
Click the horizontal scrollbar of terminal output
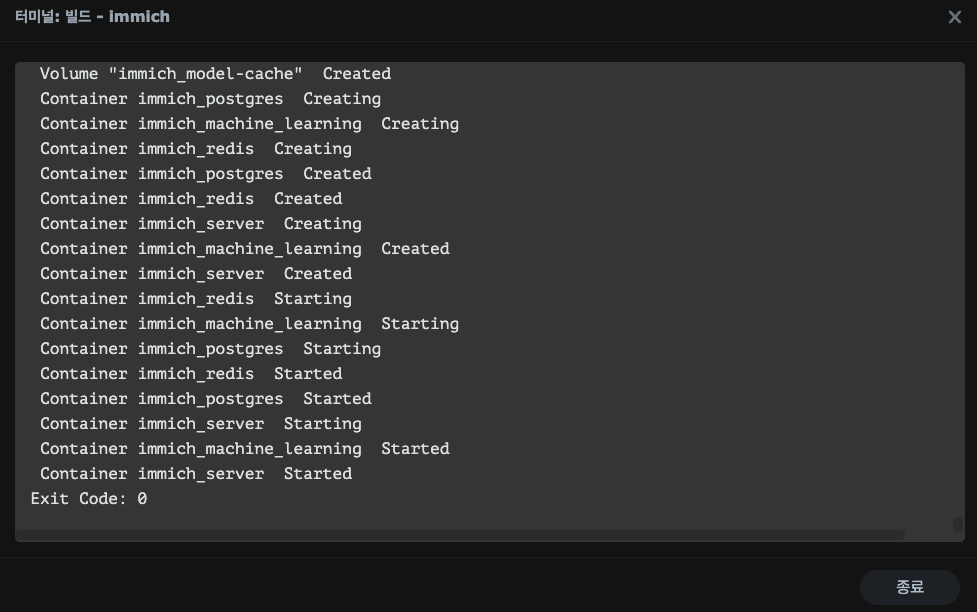(x=460, y=535)
